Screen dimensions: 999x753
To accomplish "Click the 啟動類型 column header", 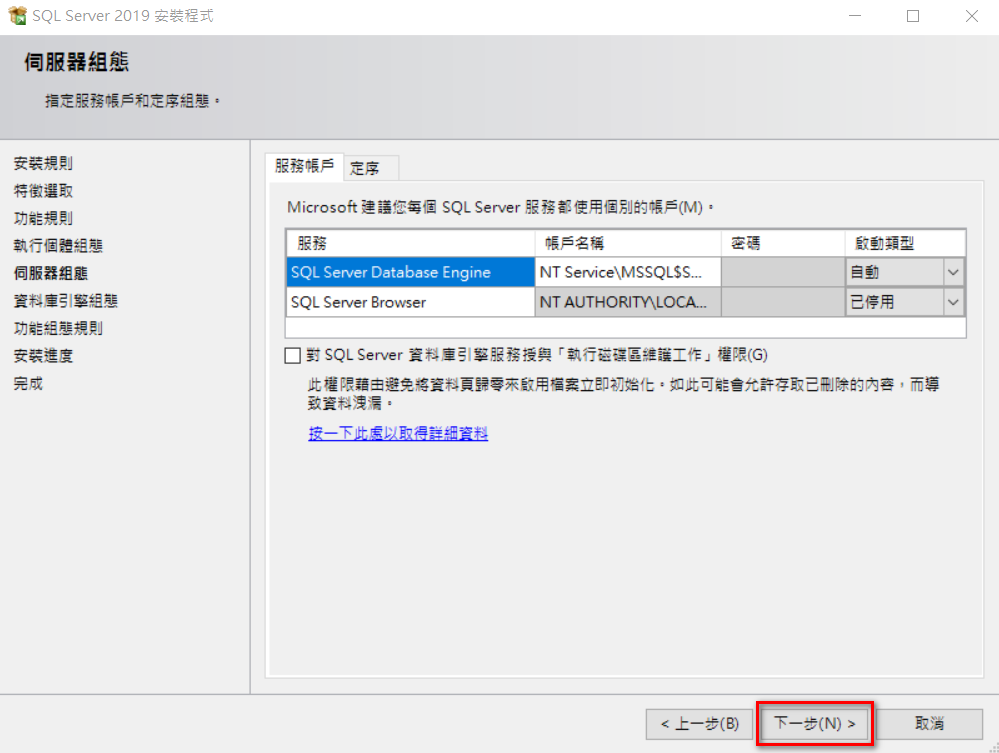I will 905,243.
